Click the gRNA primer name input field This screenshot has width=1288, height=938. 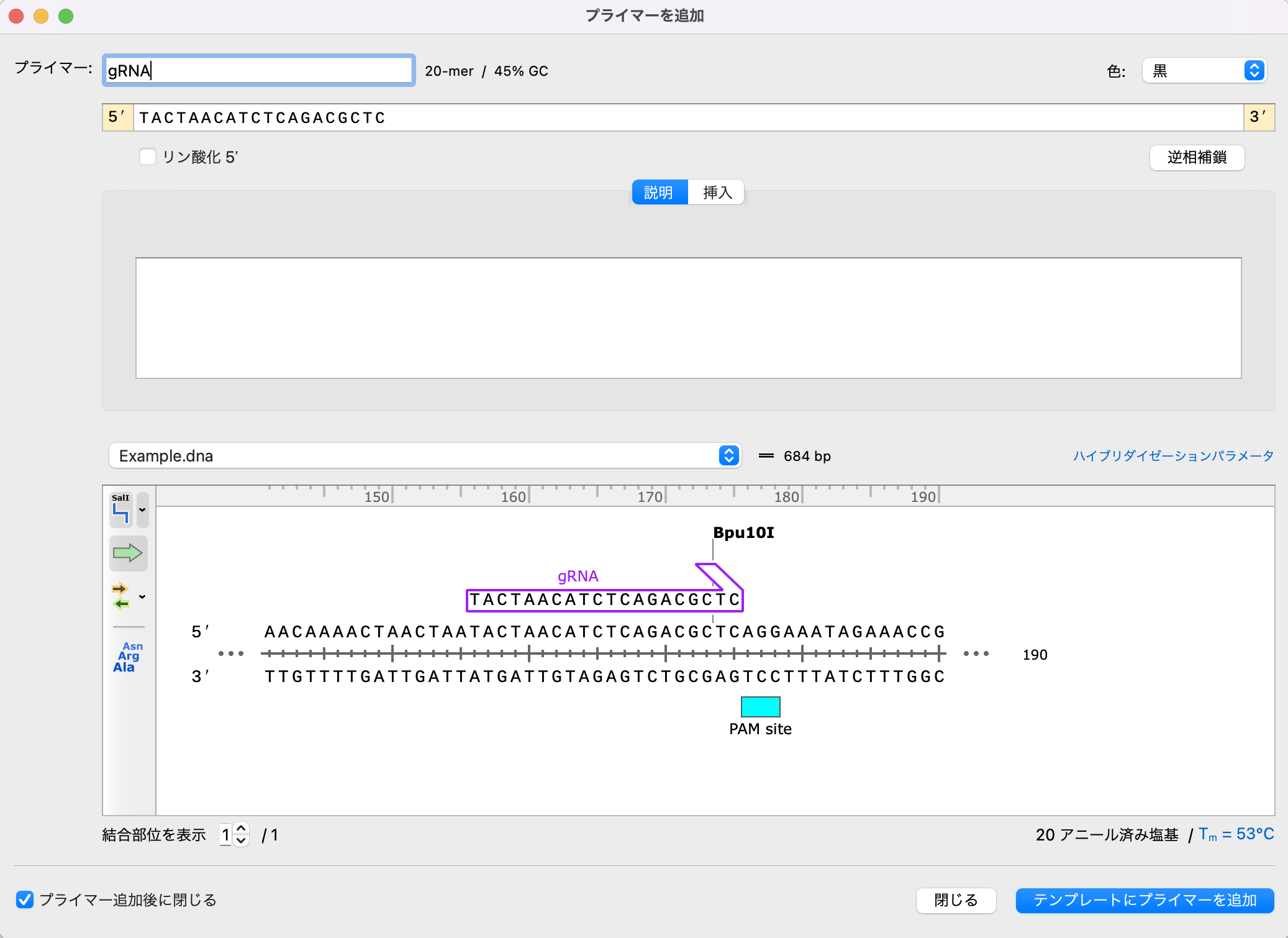258,70
